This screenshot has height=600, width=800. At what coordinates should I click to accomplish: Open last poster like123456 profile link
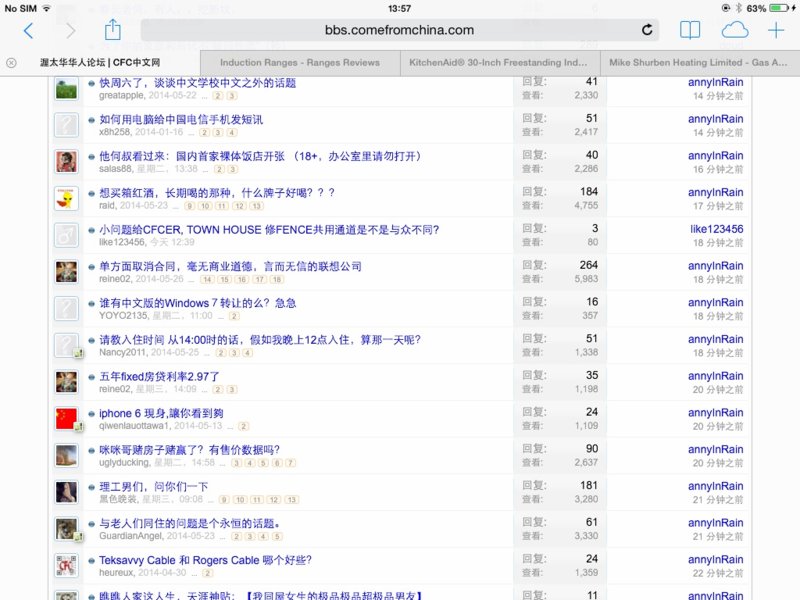(x=716, y=229)
